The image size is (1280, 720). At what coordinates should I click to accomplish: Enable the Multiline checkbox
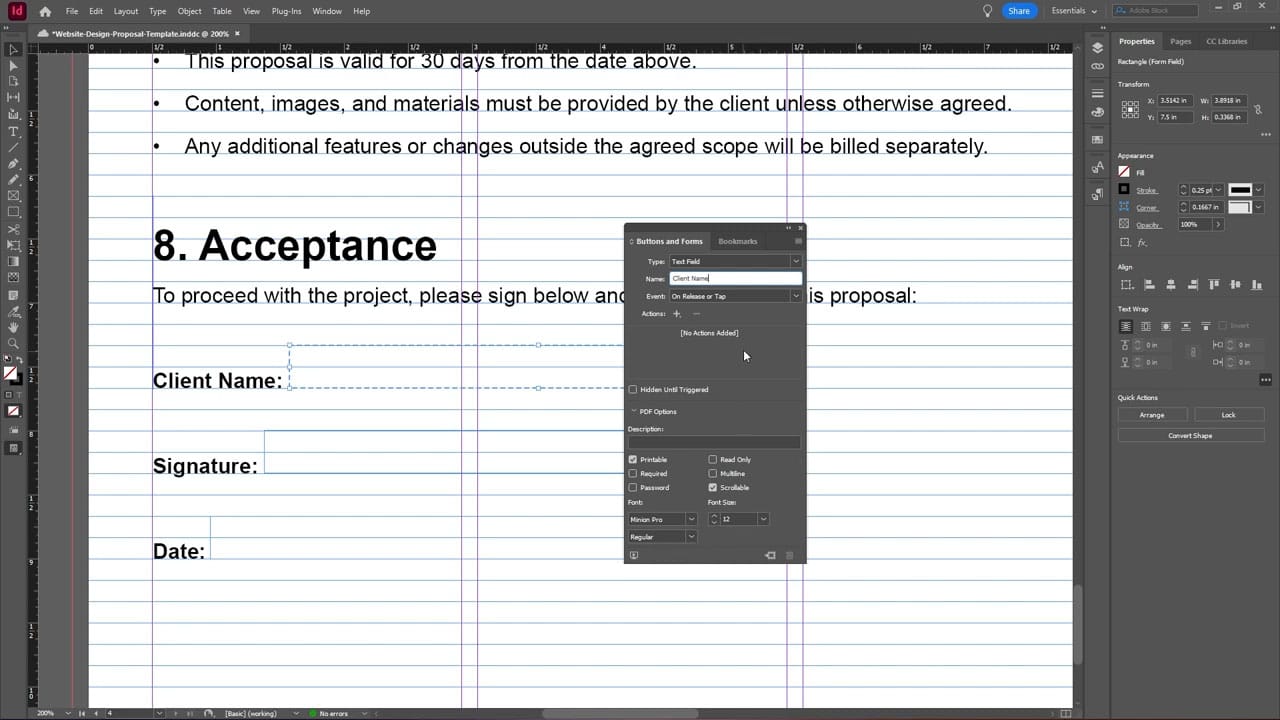713,473
